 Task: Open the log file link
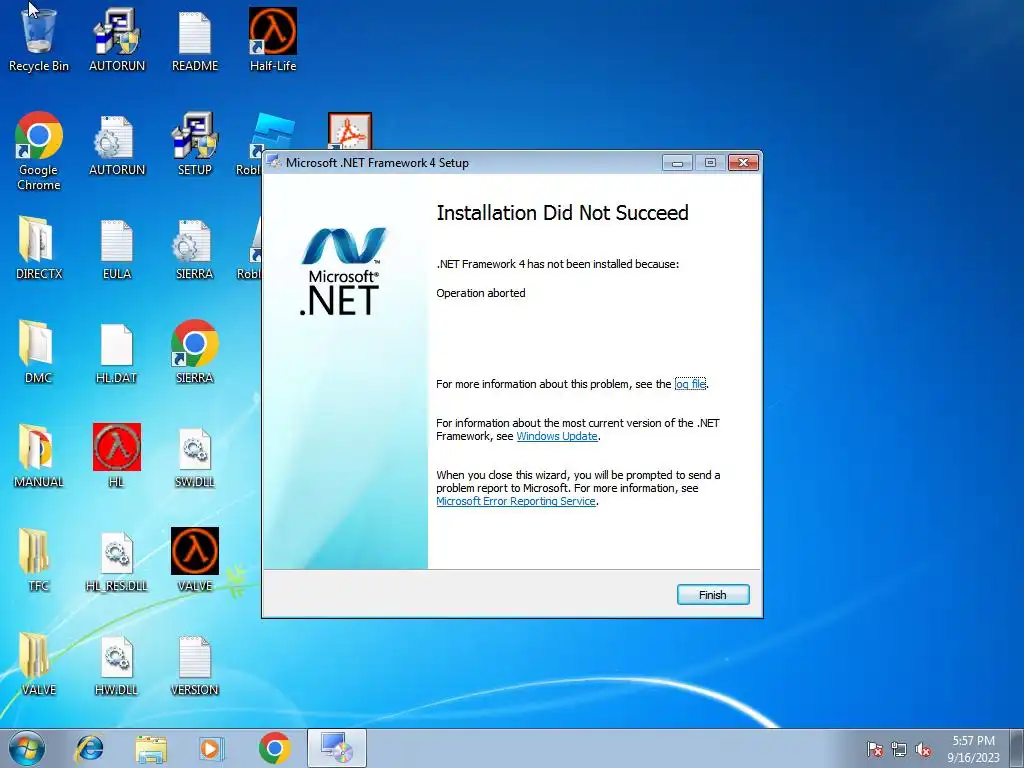pos(690,384)
